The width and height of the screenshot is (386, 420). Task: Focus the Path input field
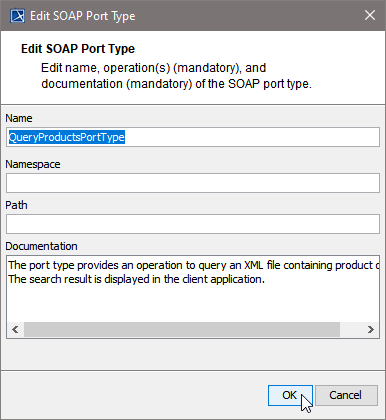point(193,224)
